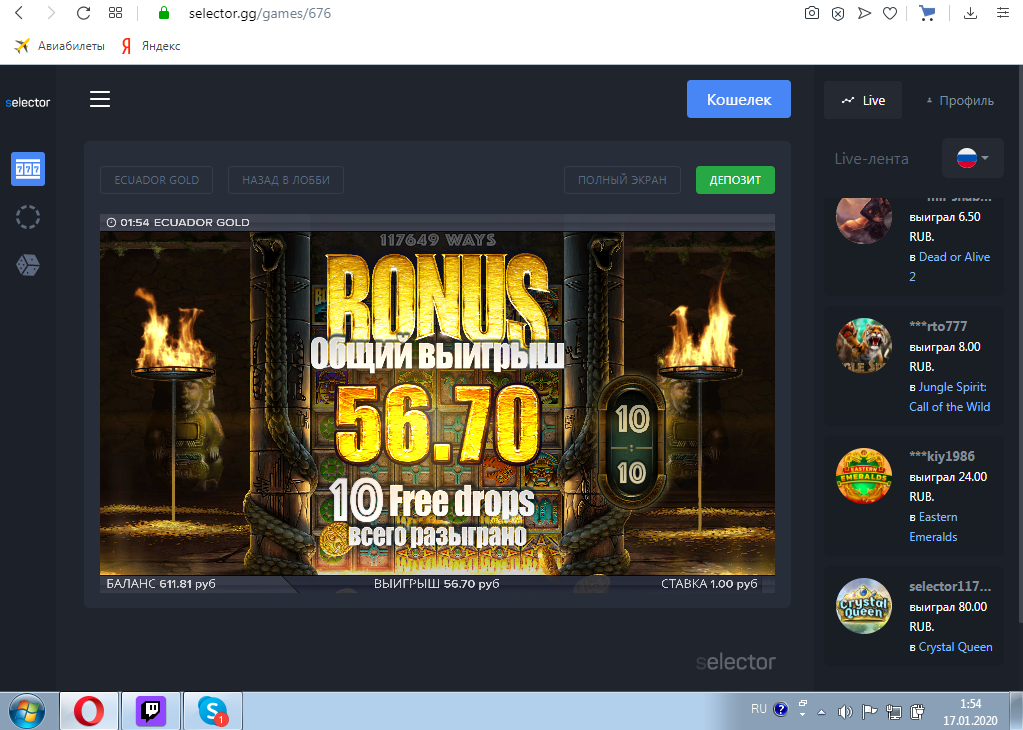The height and width of the screenshot is (730, 1023).
Task: Open Skype from the taskbar
Action: click(x=213, y=711)
